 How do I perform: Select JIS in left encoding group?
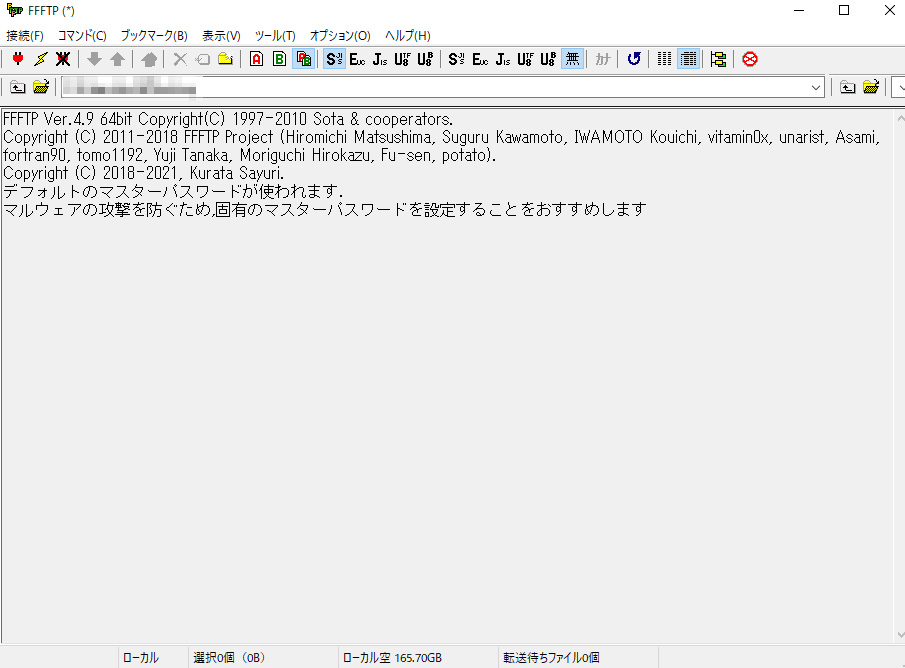pyautogui.click(x=380, y=59)
